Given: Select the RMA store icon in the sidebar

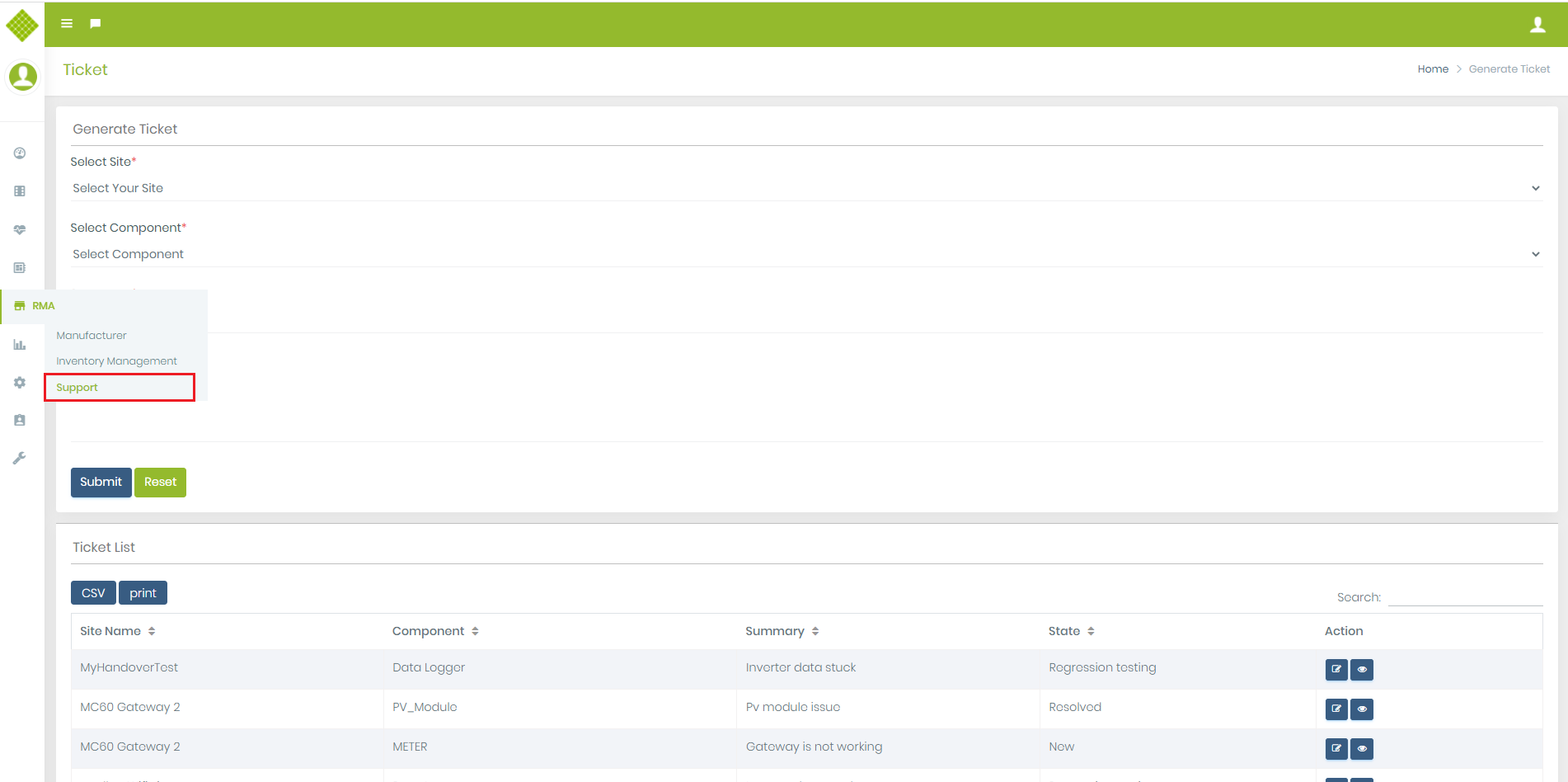Looking at the screenshot, I should tap(19, 305).
